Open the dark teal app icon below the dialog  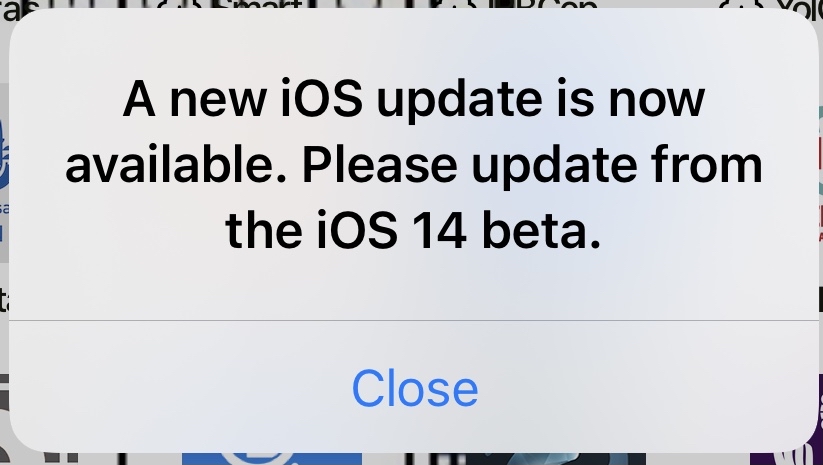(555, 458)
